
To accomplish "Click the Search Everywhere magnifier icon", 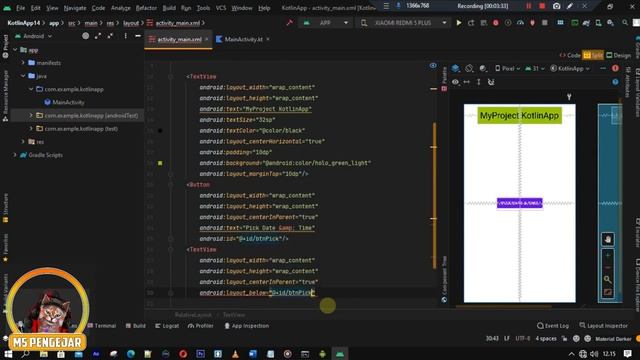I will coord(625,23).
